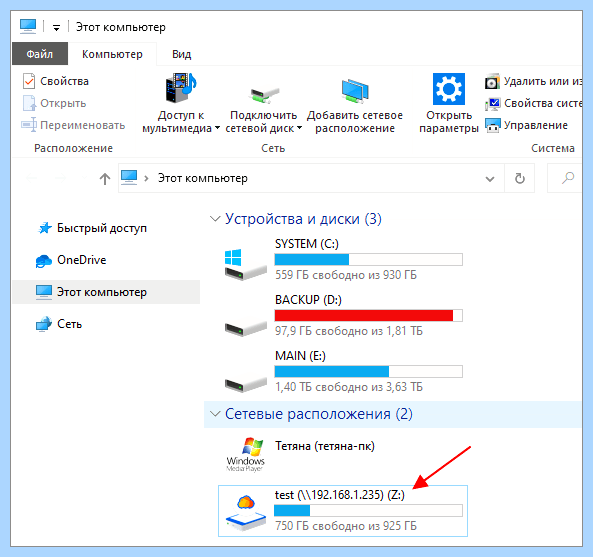Click 1,40 ТБ свободно из 3,63 ТБ text

coord(349,387)
